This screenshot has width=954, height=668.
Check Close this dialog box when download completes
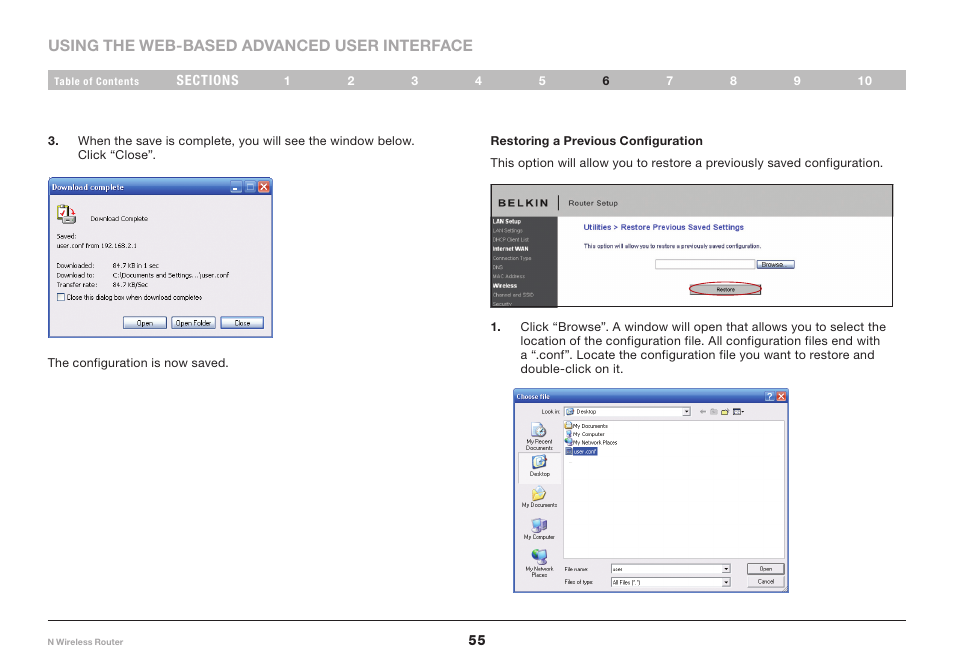[61, 297]
